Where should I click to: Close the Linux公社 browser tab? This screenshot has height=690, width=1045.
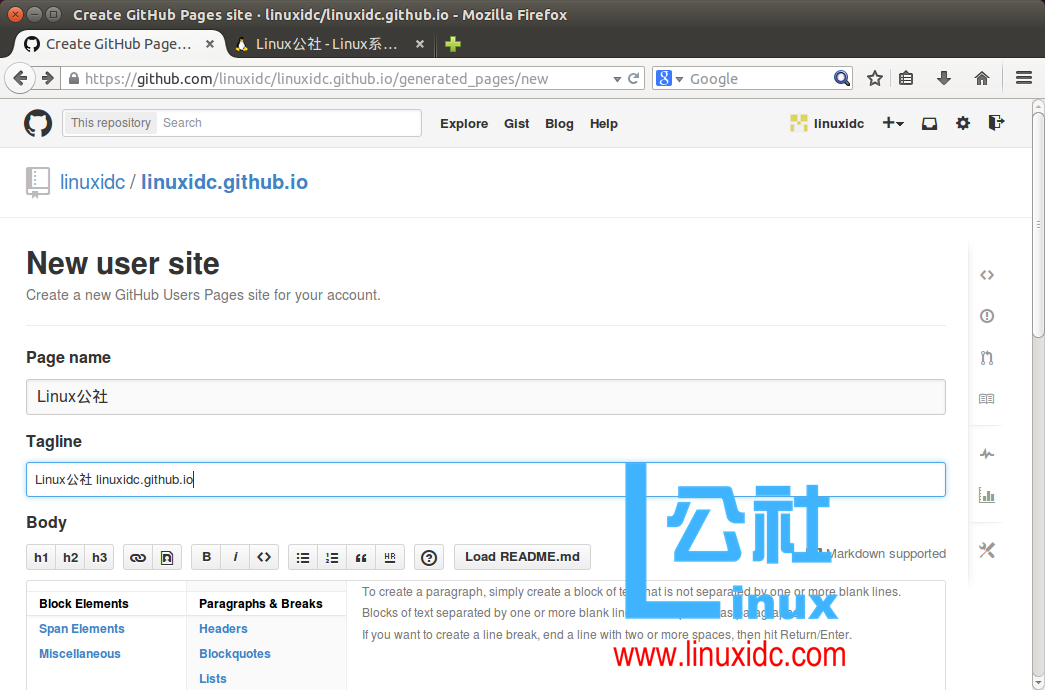click(419, 44)
